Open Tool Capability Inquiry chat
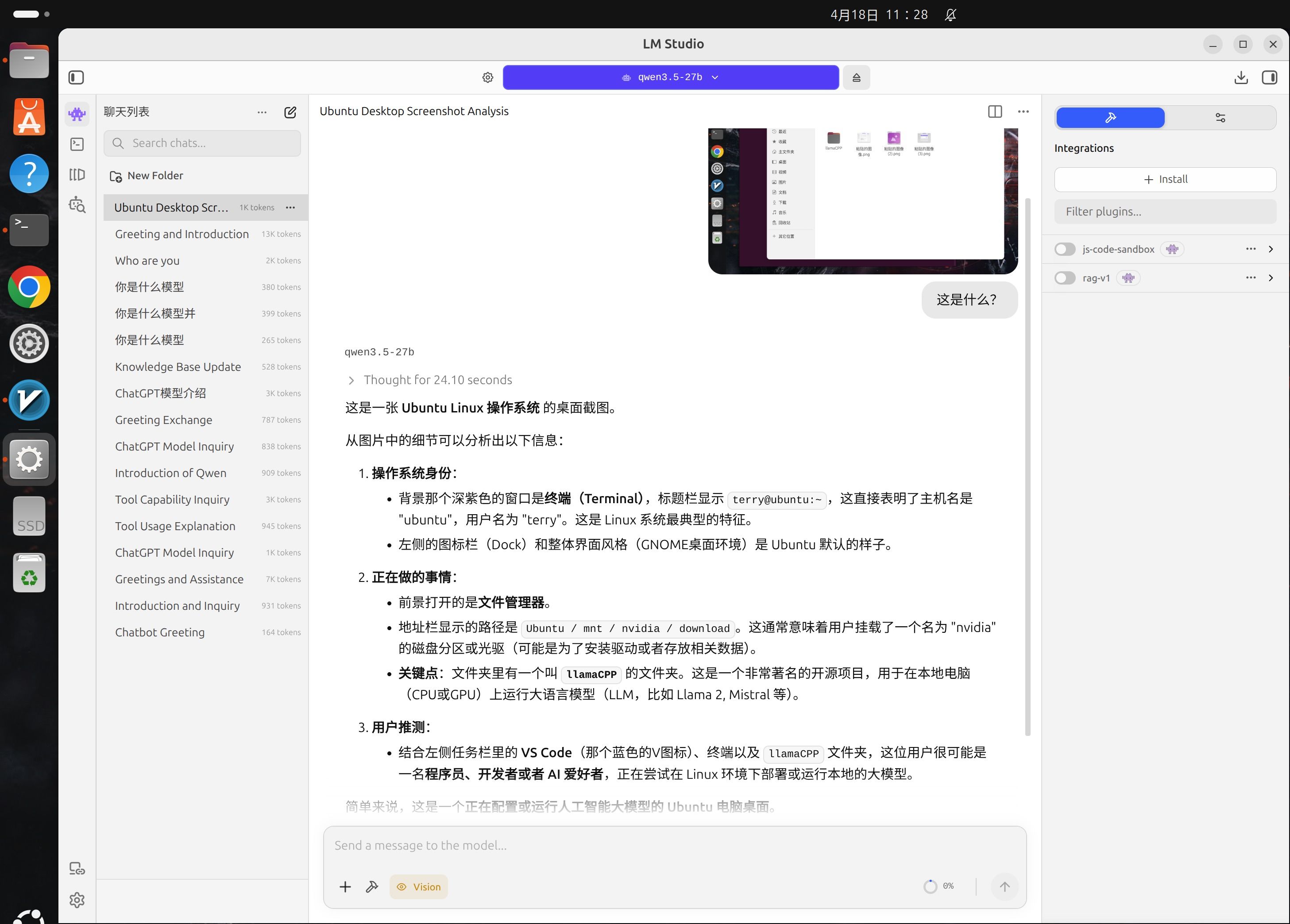This screenshot has width=1290, height=924. click(x=206, y=500)
